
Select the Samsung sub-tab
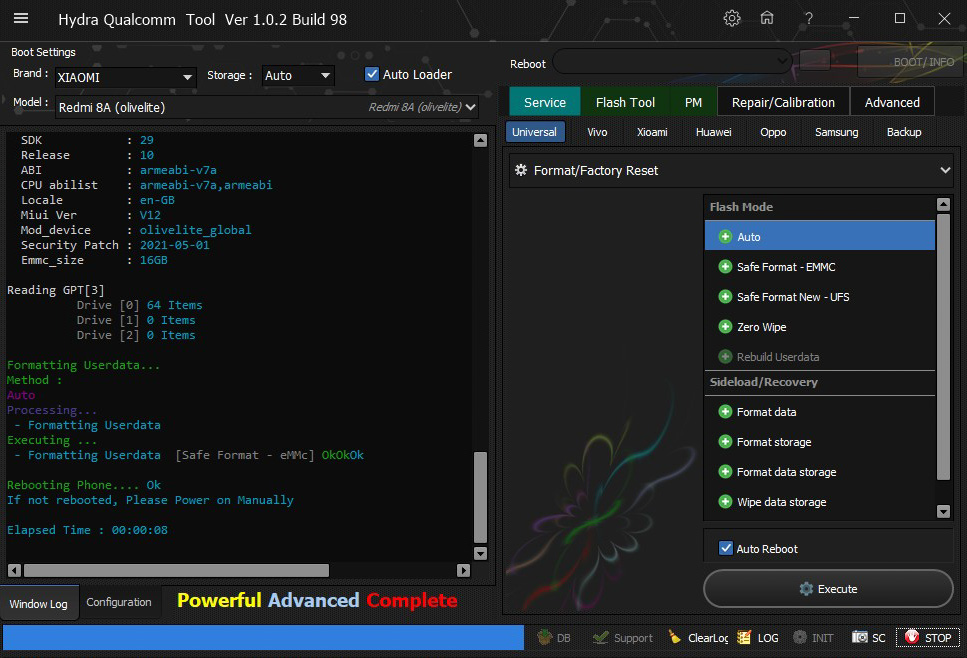coord(836,132)
